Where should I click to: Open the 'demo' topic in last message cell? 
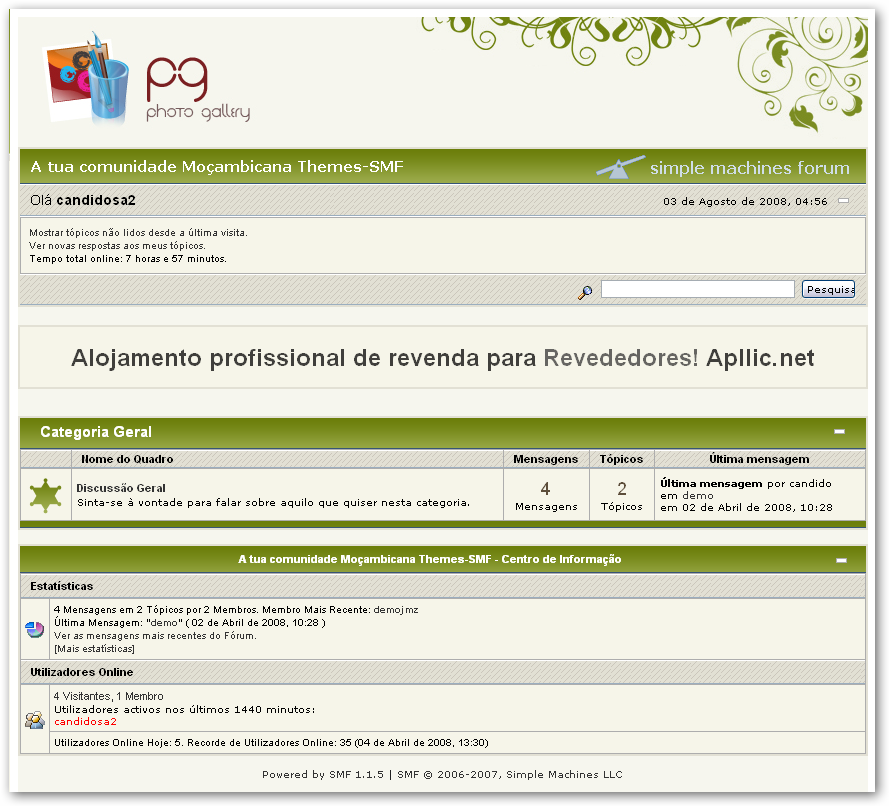click(x=697, y=495)
